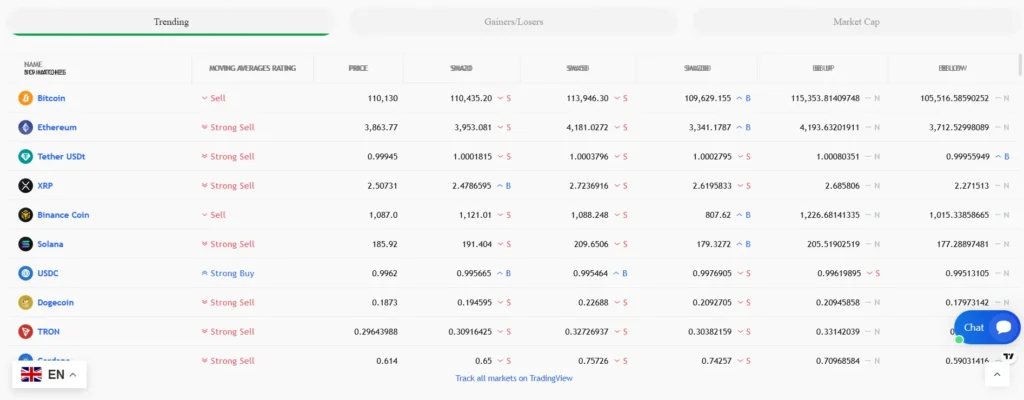1024x400 pixels.
Task: Switch to the Market Cap tab
Action: pyautogui.click(x=856, y=21)
